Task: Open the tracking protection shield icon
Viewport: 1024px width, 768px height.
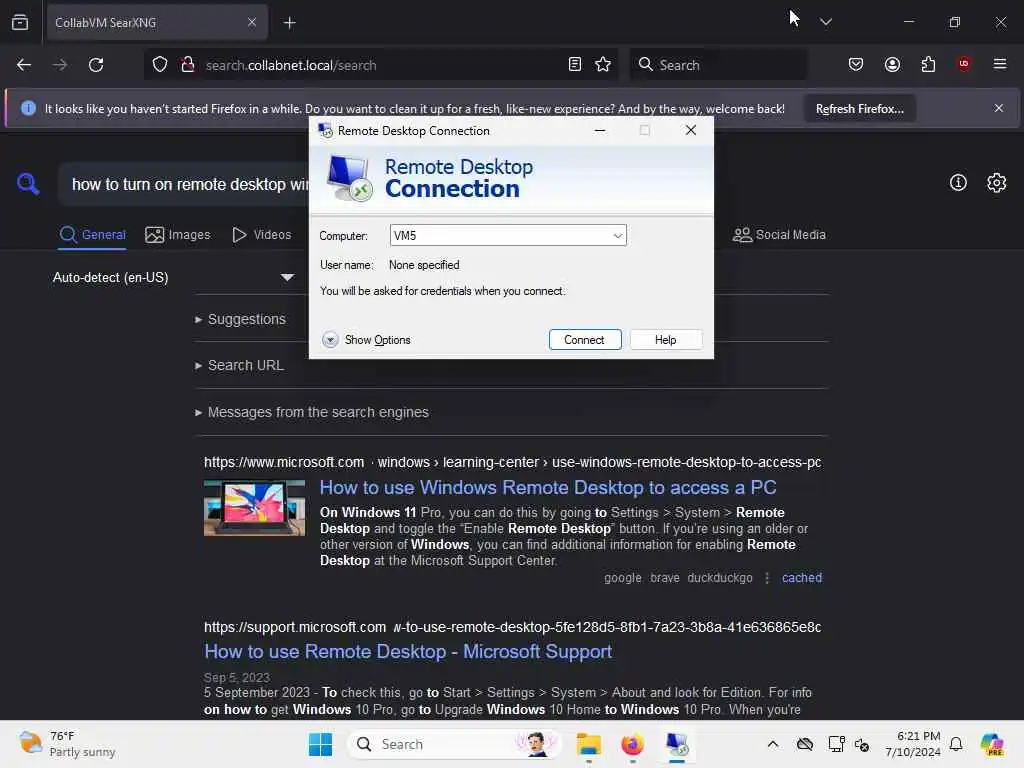Action: coord(160,65)
